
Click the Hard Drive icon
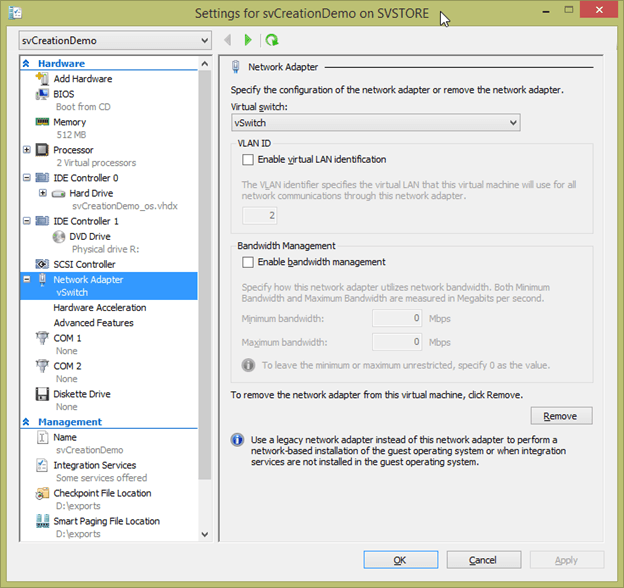coord(58,194)
